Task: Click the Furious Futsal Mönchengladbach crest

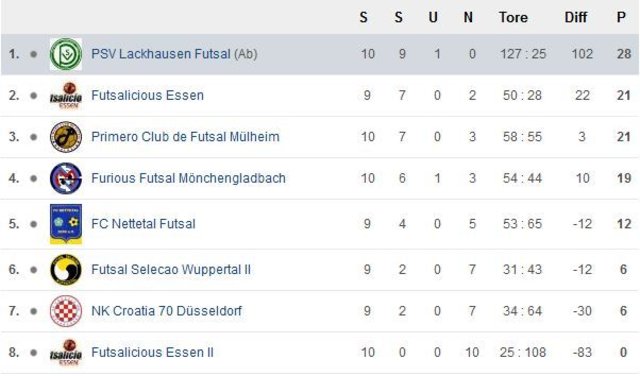Action: tap(66, 178)
